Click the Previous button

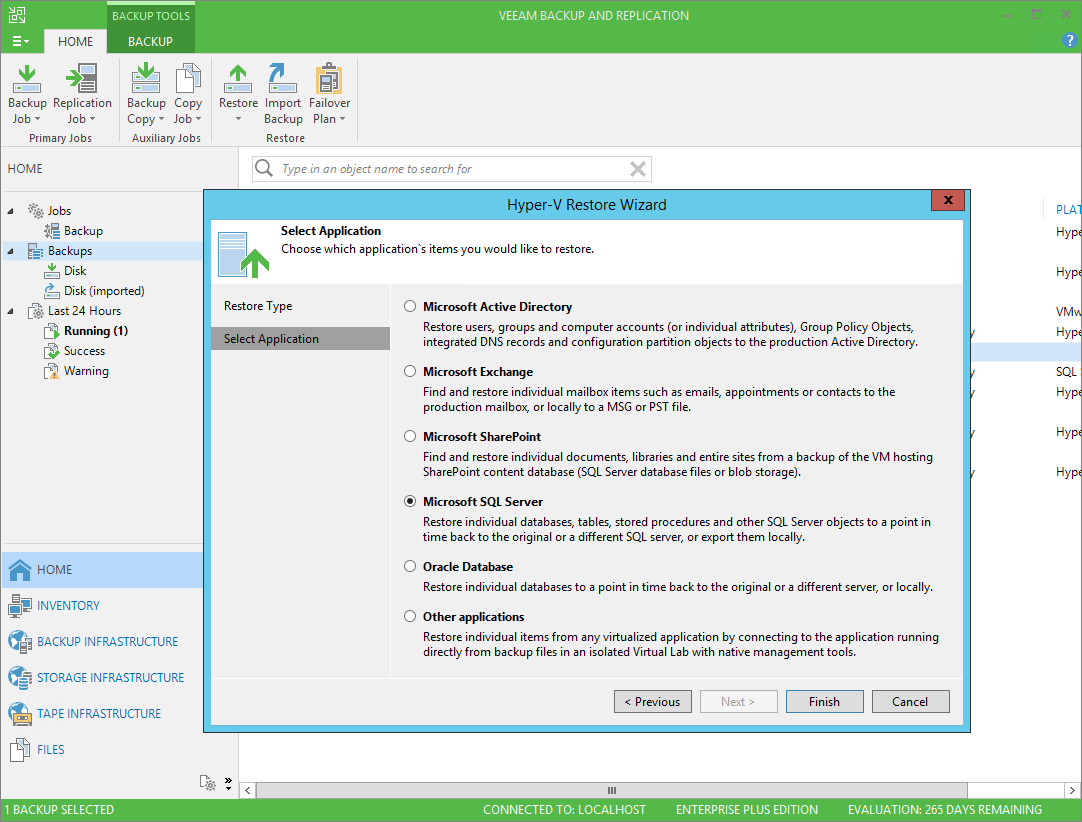tap(653, 701)
